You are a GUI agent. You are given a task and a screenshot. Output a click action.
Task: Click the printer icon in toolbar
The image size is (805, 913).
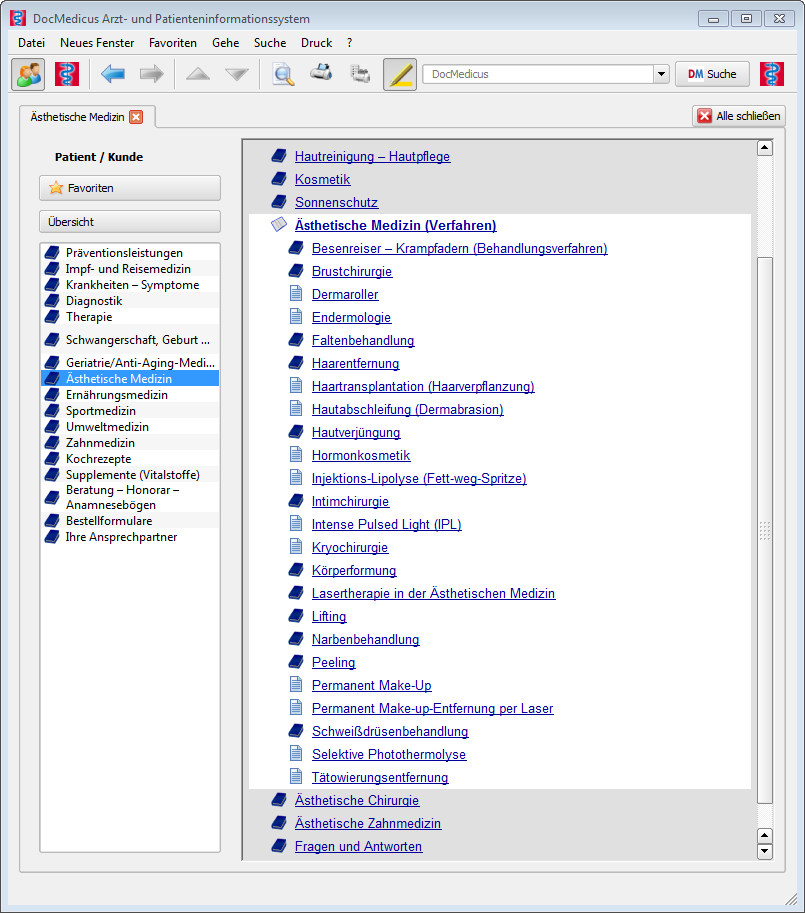click(x=321, y=73)
